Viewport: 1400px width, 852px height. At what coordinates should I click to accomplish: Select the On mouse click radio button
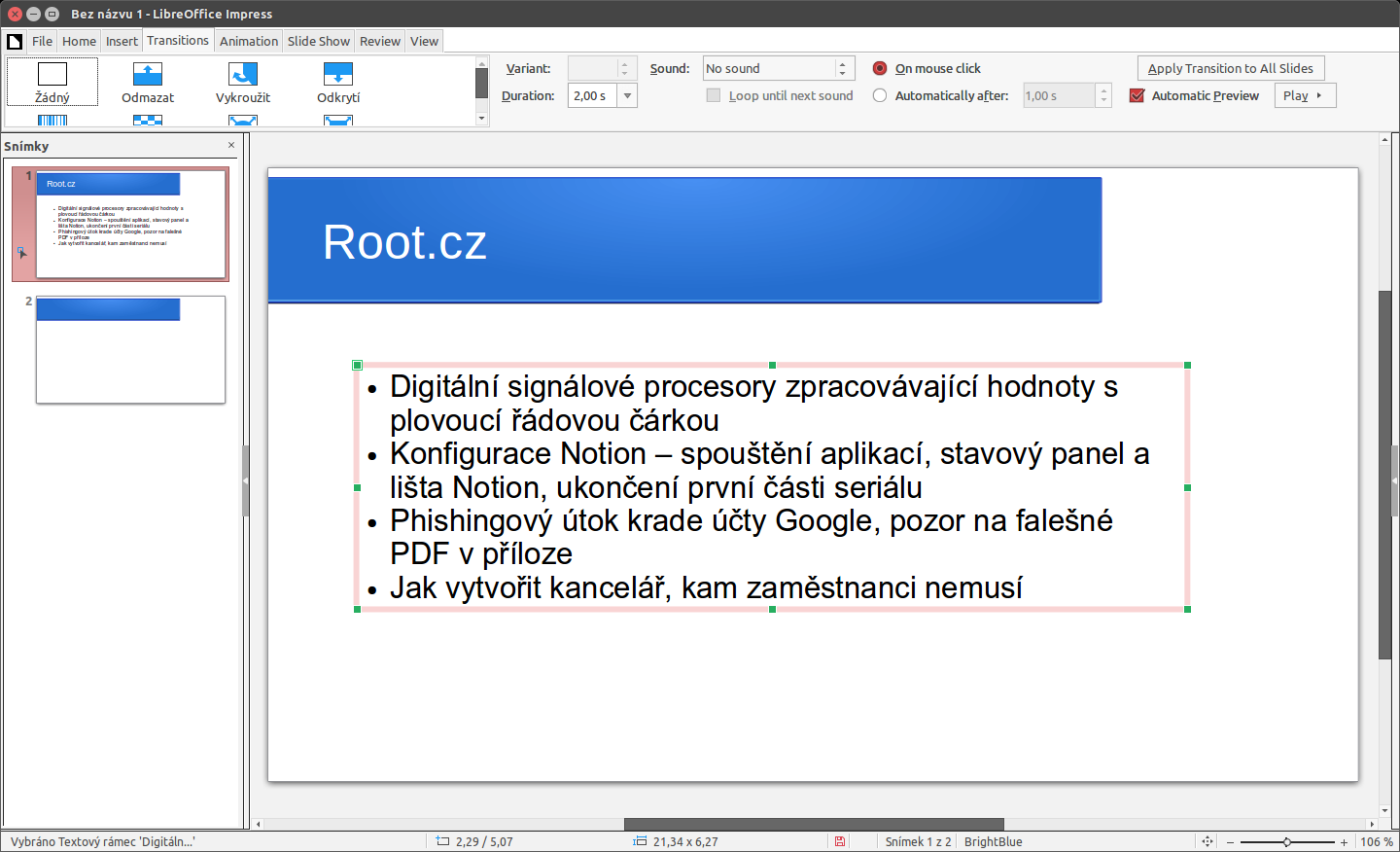pyautogui.click(x=879, y=68)
